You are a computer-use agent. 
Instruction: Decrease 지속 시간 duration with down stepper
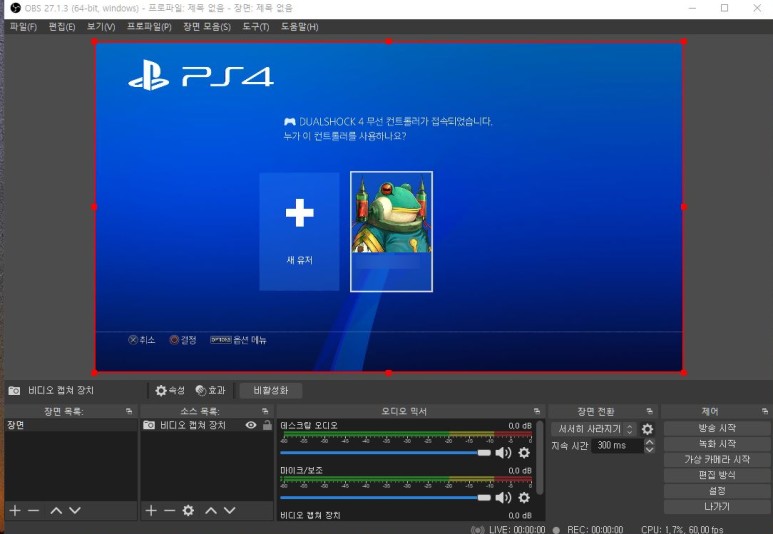click(x=650, y=449)
